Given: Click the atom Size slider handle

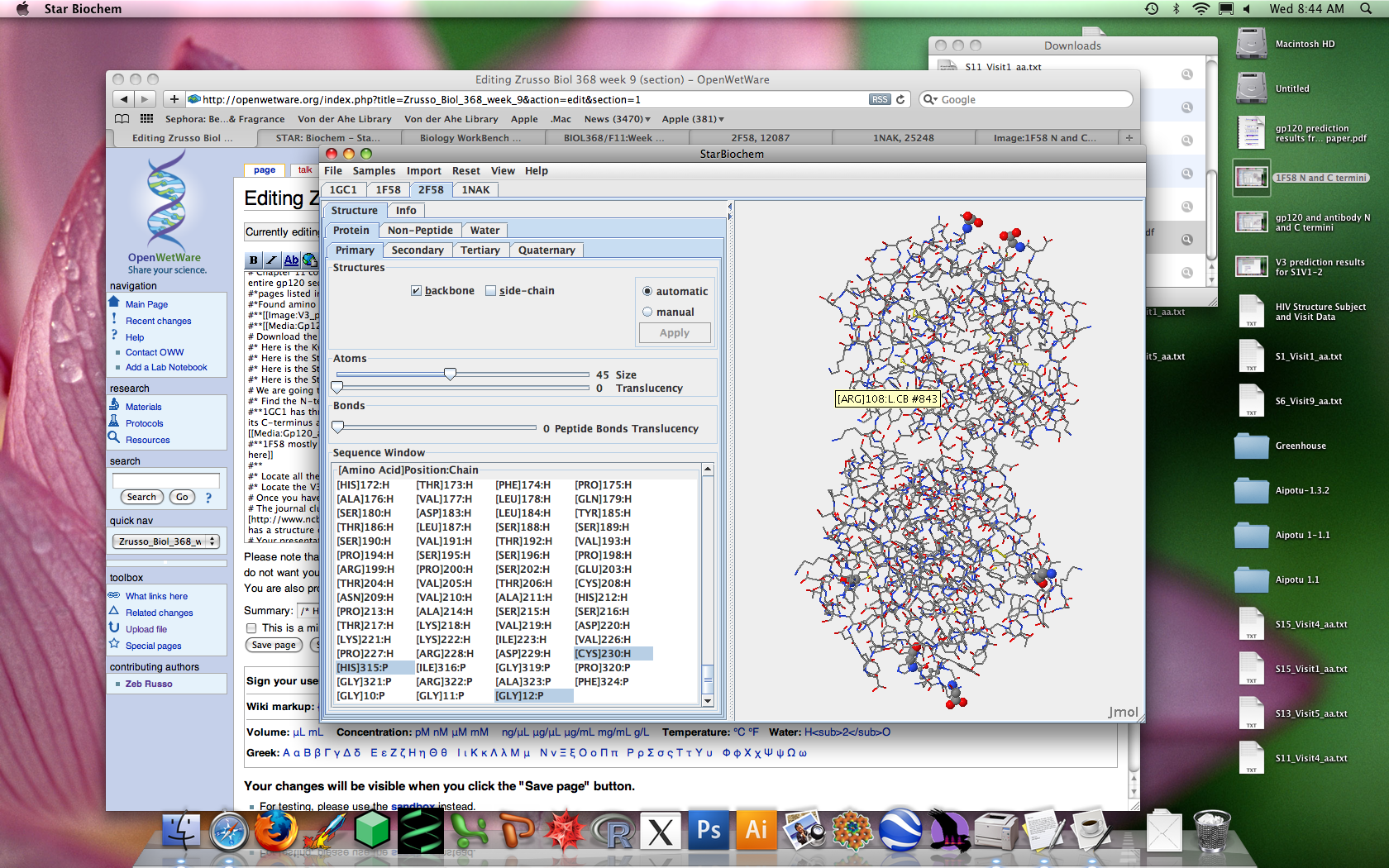Looking at the screenshot, I should click(x=450, y=374).
